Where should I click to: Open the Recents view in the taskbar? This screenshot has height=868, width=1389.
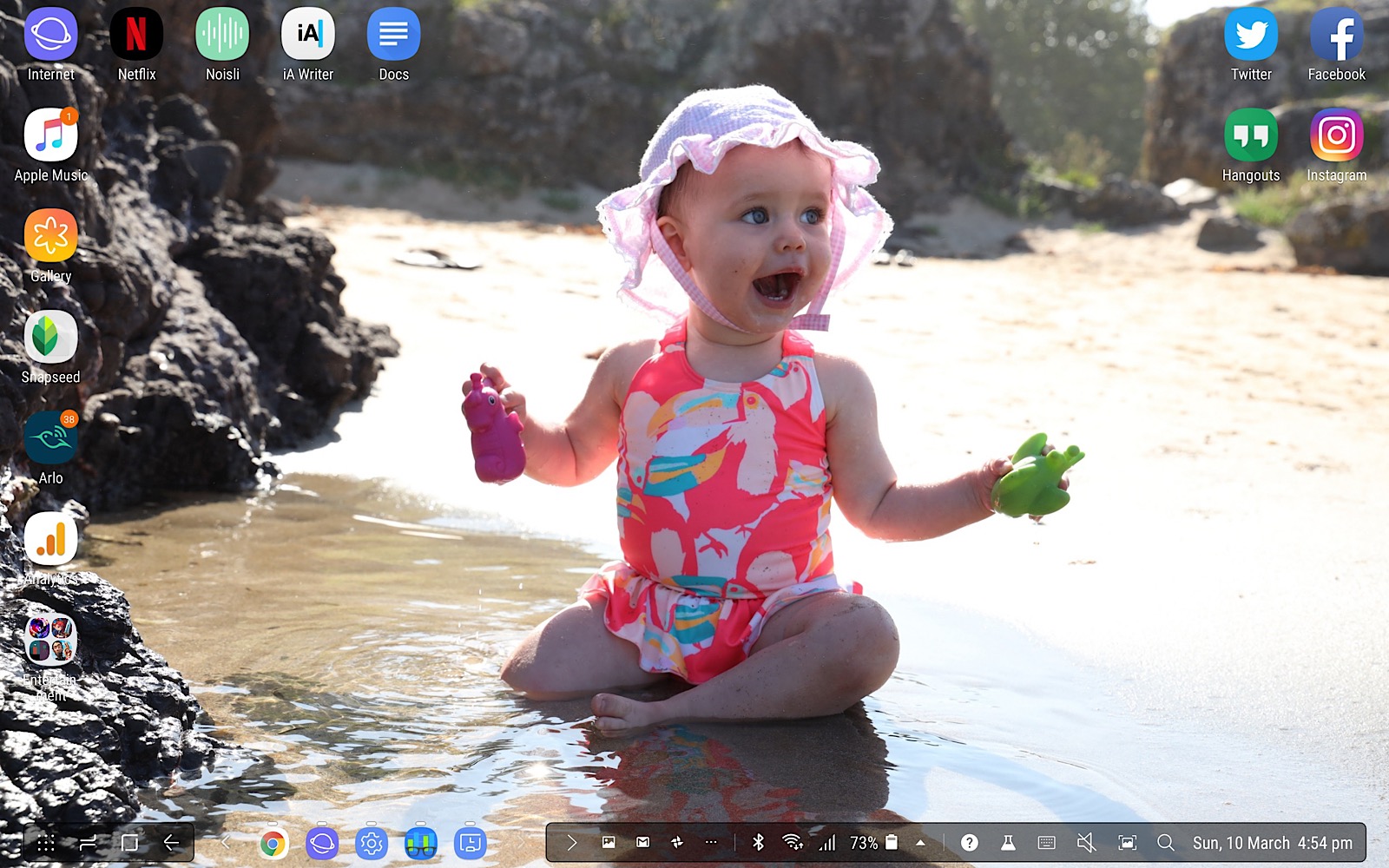(x=88, y=843)
